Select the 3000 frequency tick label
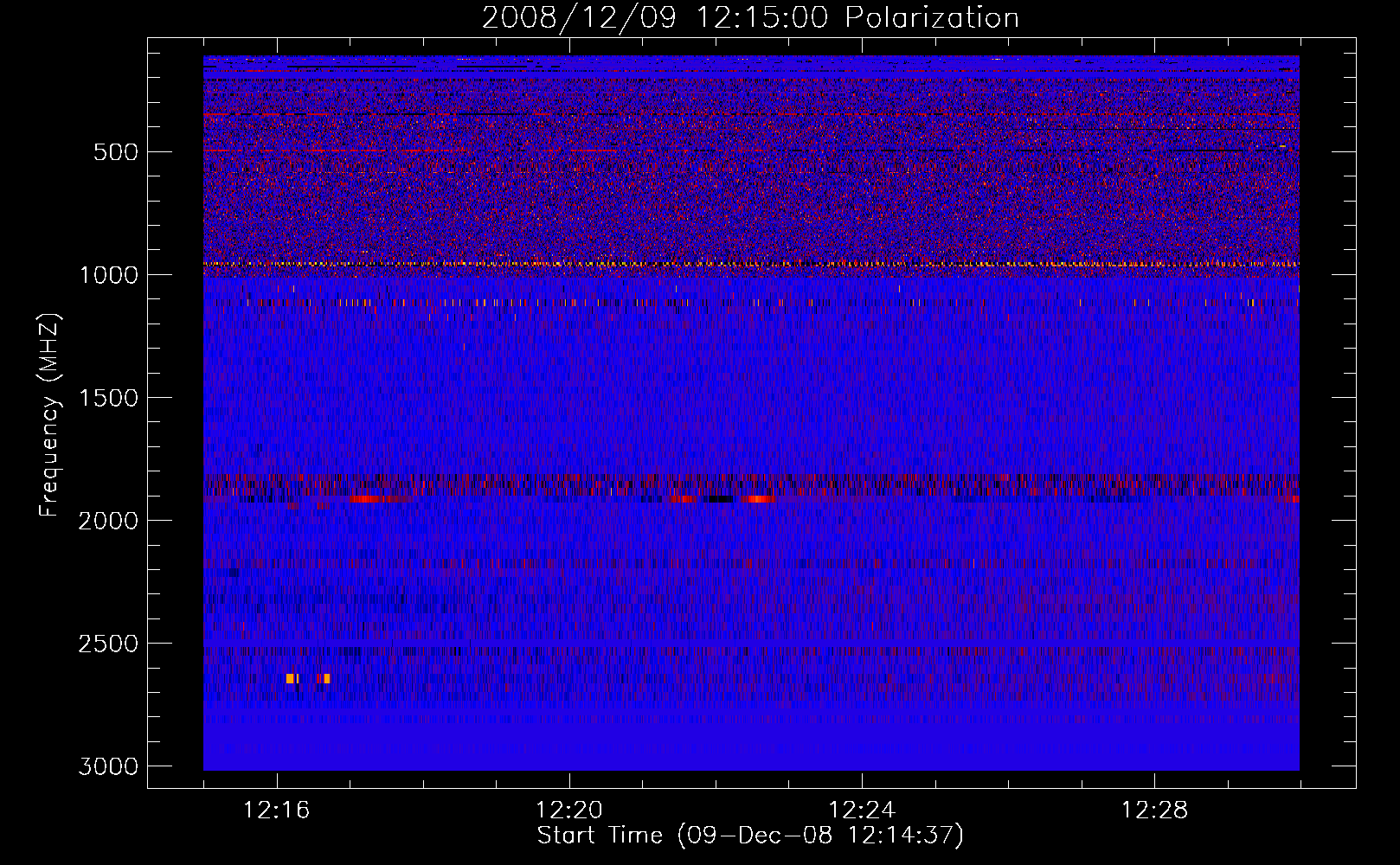The height and width of the screenshot is (865, 1400). [x=108, y=766]
